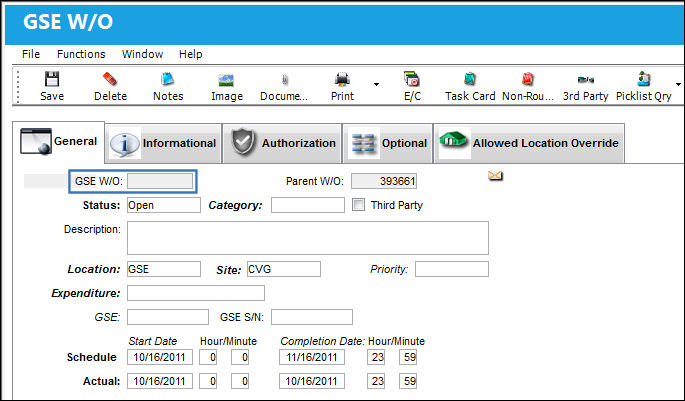Viewport: 685px width, 401px height.
Task: Click the Image toolbar icon
Action: [226, 80]
